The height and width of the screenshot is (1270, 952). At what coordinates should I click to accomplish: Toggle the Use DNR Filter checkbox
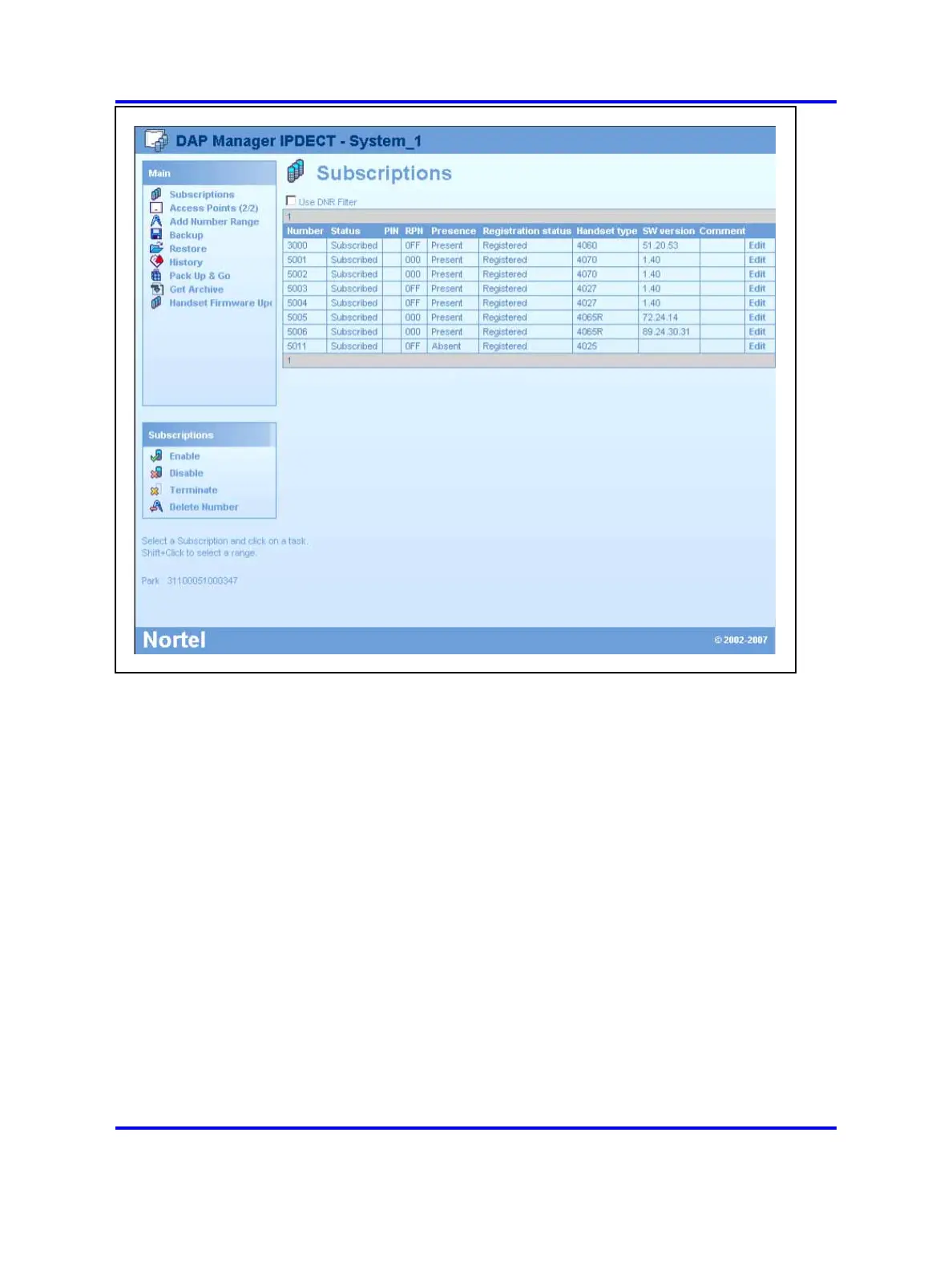(x=291, y=200)
